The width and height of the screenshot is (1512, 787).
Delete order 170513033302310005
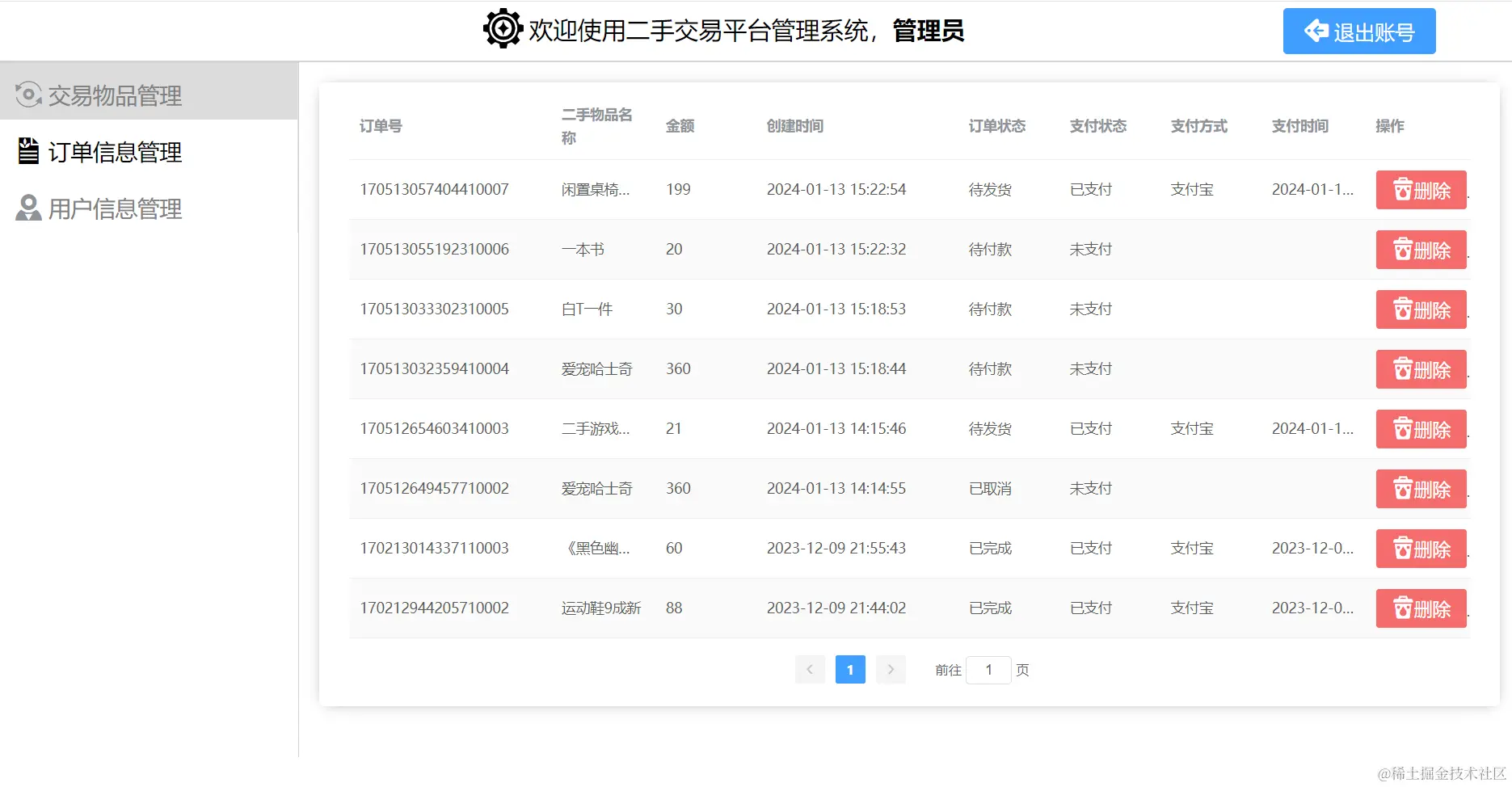click(1421, 309)
